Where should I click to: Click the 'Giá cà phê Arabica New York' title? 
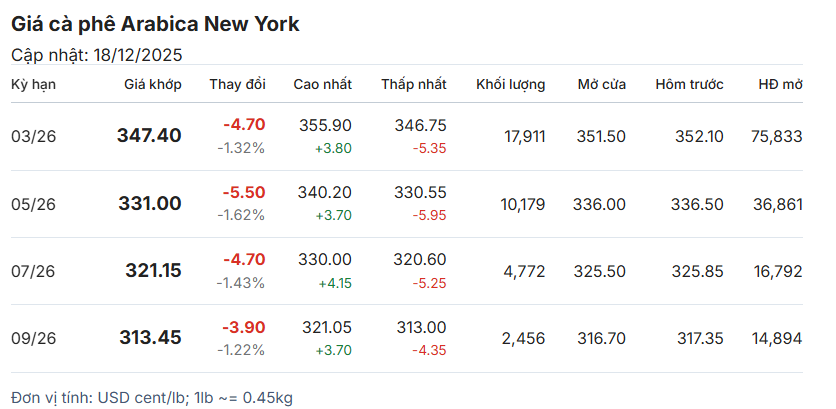click(155, 24)
